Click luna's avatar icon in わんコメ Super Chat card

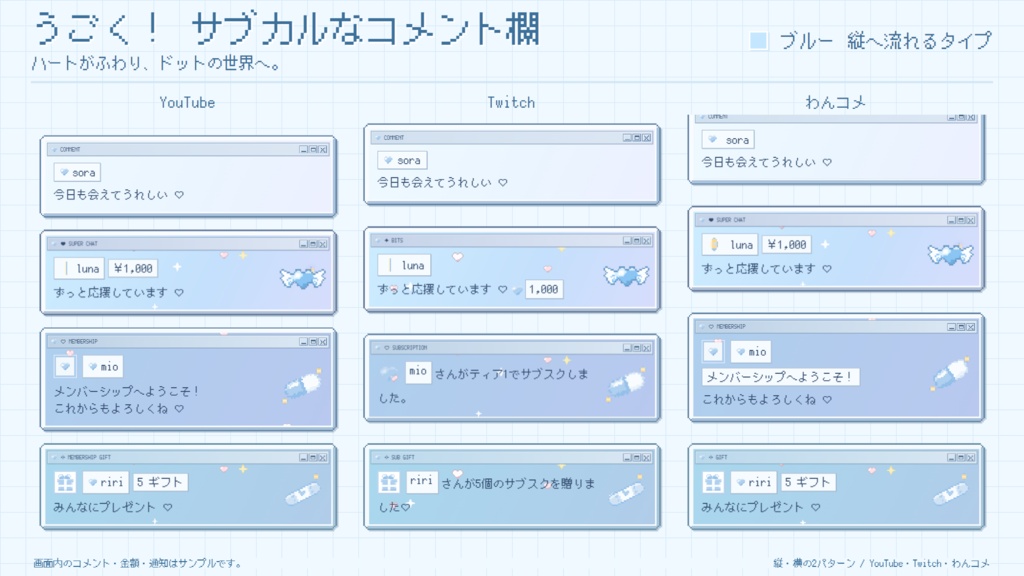pos(714,244)
